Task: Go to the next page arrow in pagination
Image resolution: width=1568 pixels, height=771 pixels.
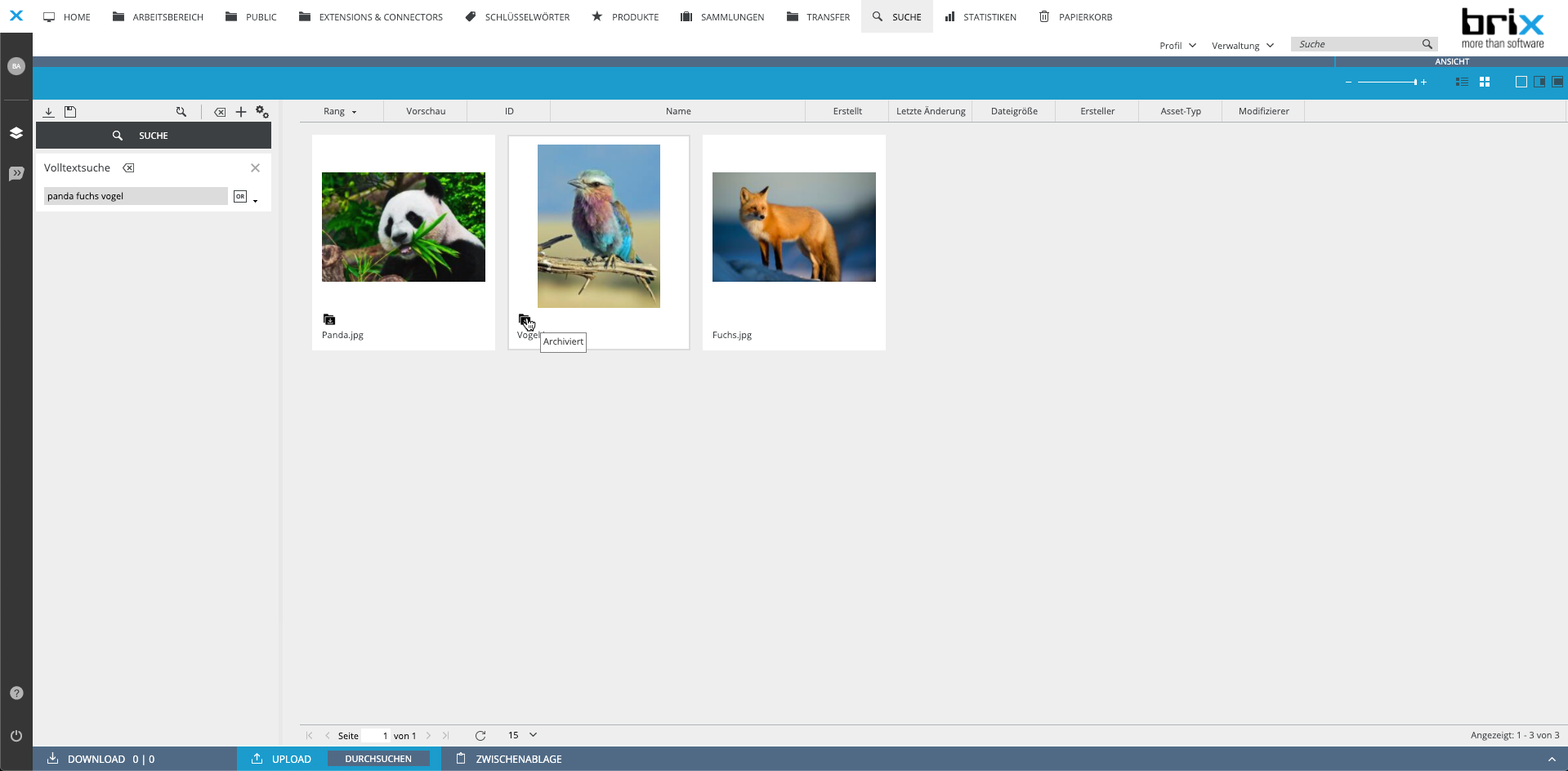Action: (x=428, y=735)
